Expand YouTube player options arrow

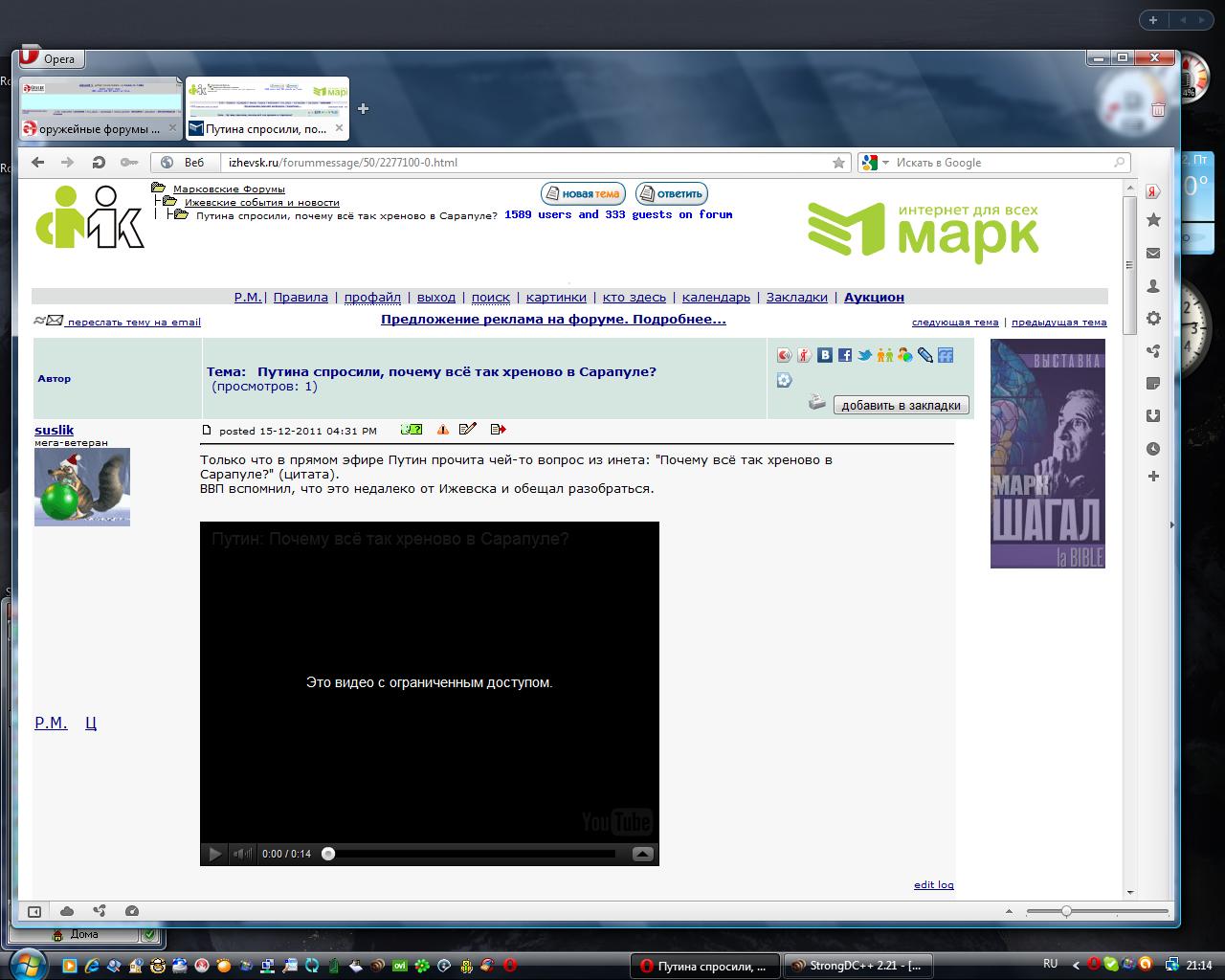[643, 854]
